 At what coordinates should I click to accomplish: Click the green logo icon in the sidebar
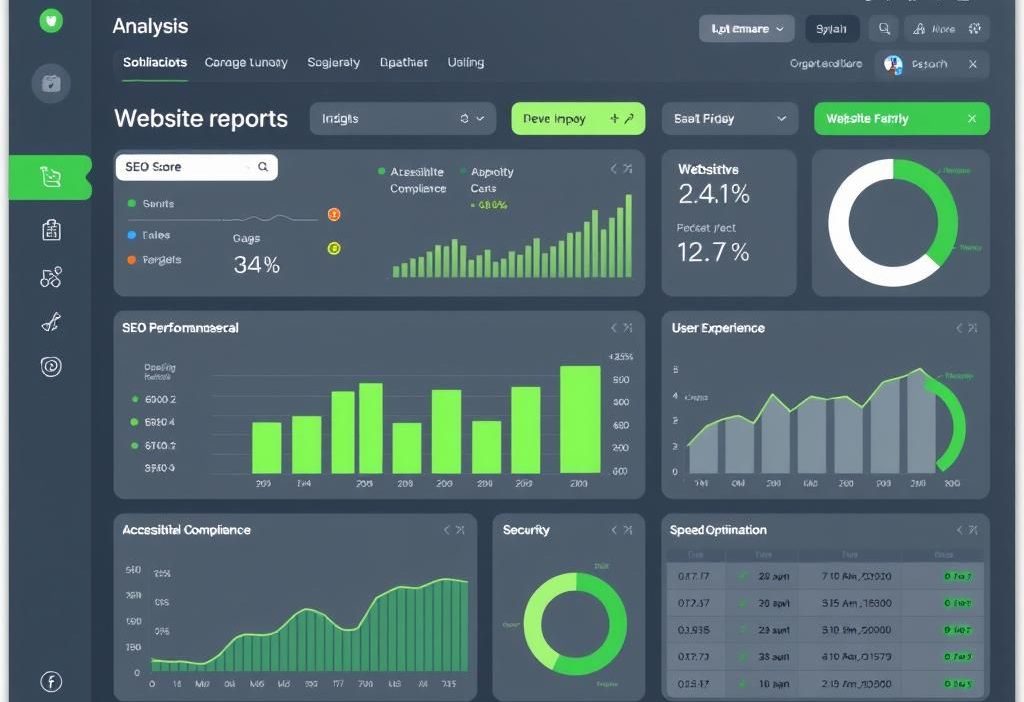pyautogui.click(x=51, y=22)
